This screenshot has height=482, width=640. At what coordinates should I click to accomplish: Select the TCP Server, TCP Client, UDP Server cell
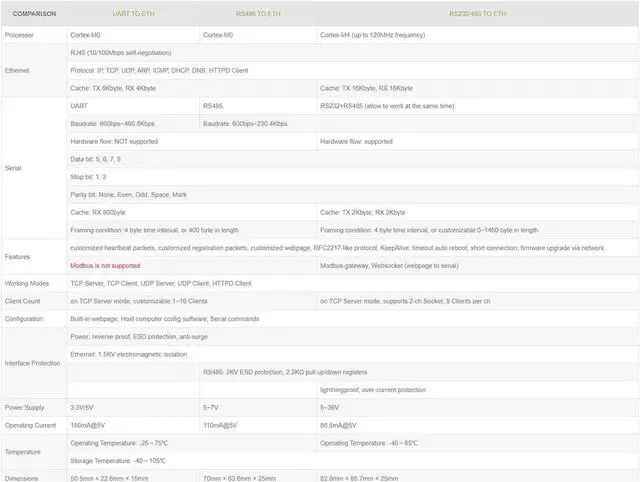pos(352,284)
